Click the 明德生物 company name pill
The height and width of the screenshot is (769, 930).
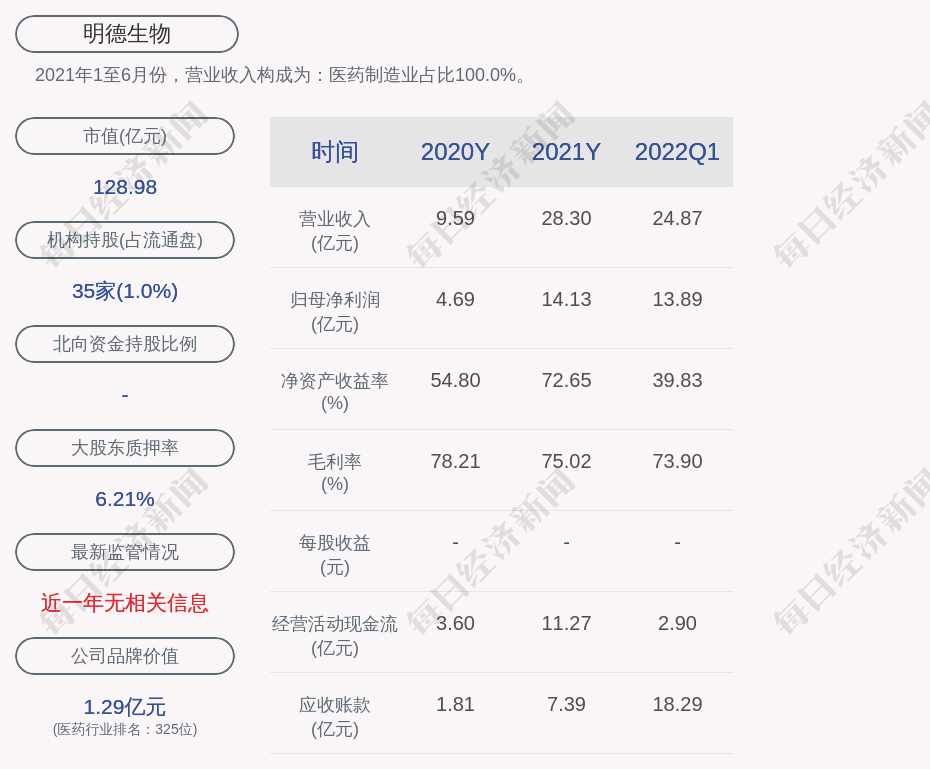(x=127, y=34)
